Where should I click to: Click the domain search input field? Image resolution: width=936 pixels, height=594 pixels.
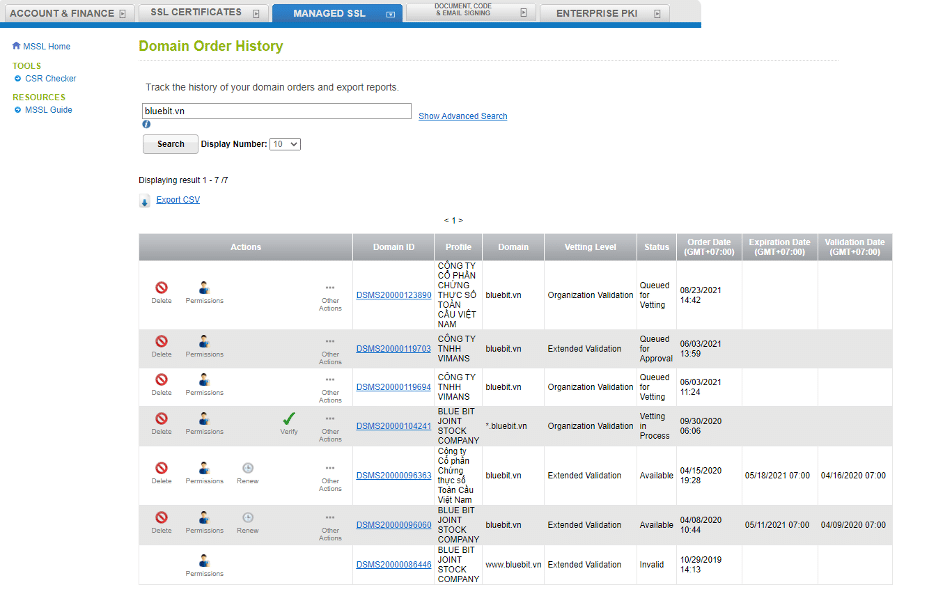click(277, 111)
